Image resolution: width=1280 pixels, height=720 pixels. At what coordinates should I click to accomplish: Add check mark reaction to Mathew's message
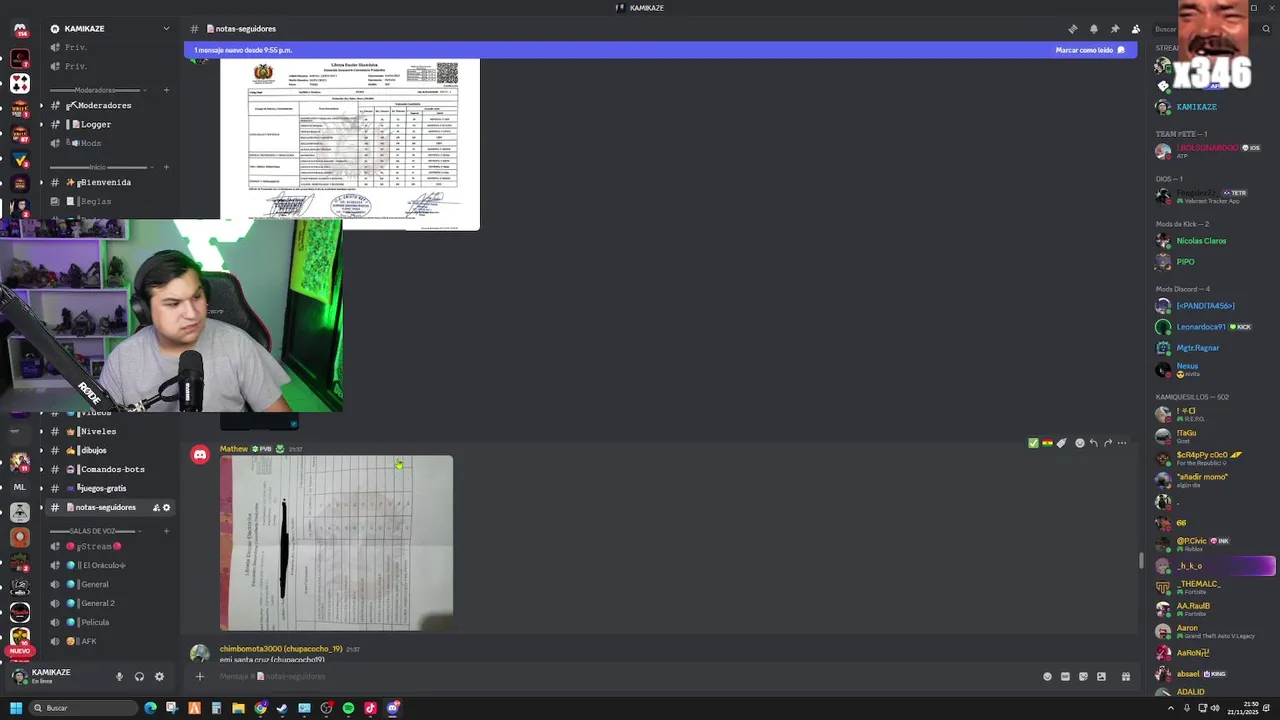click(x=1033, y=443)
